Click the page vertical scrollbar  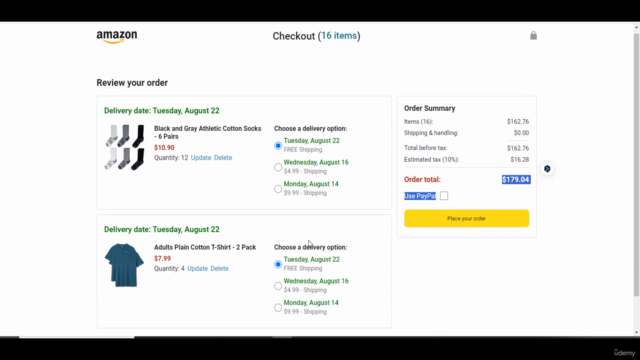(x=636, y=163)
